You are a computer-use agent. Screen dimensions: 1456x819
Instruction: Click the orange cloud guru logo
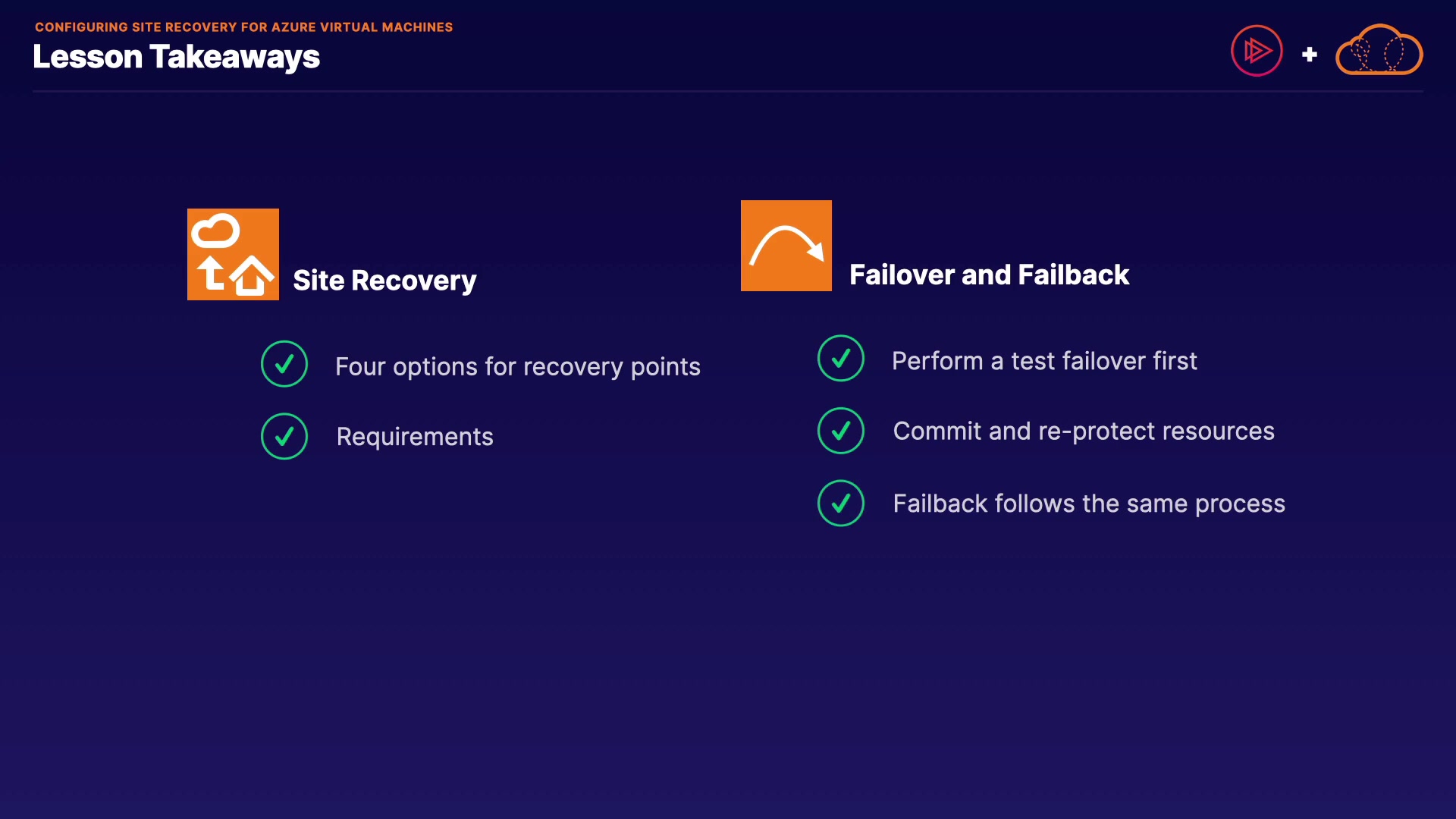[x=1379, y=51]
